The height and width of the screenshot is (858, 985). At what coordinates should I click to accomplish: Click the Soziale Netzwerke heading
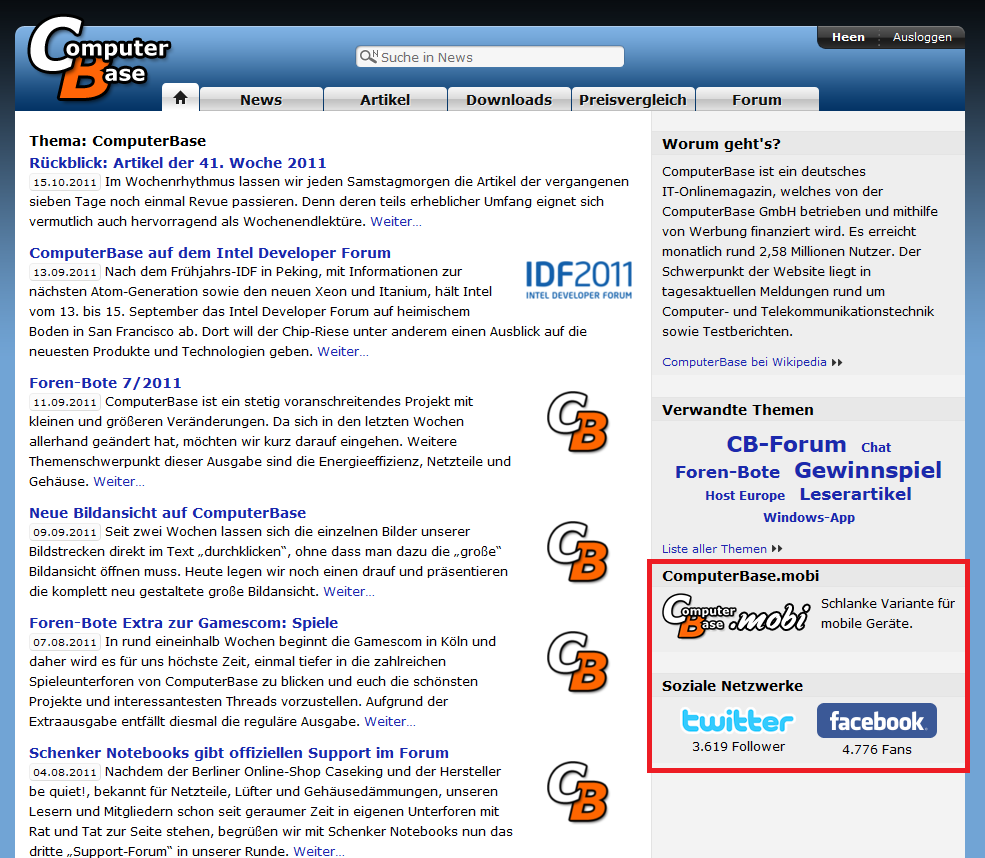point(732,686)
